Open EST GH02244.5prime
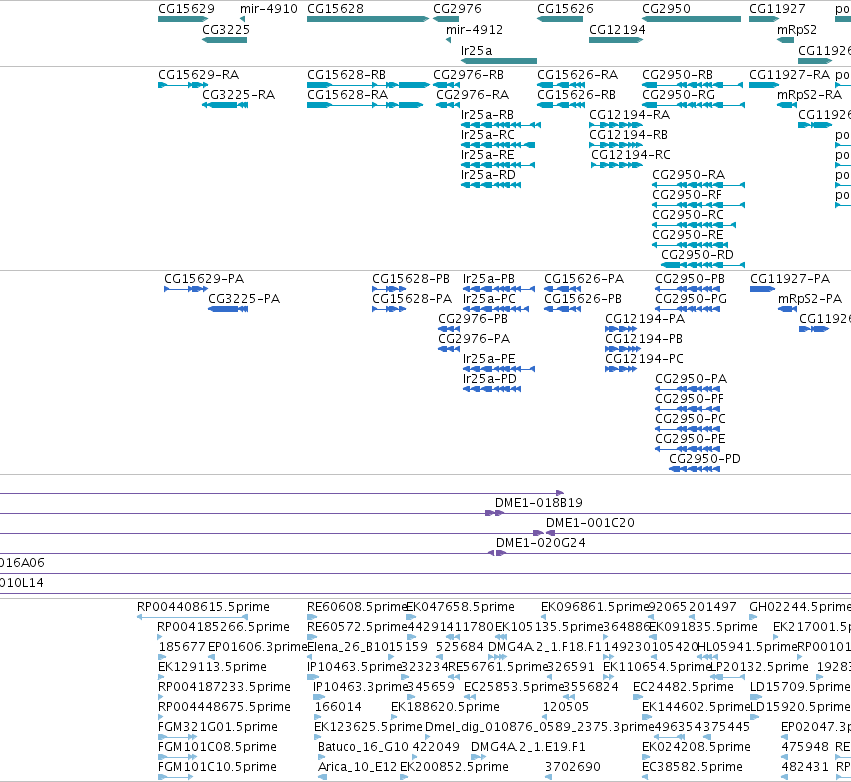Viewport: 851px width, 782px height. (800, 607)
